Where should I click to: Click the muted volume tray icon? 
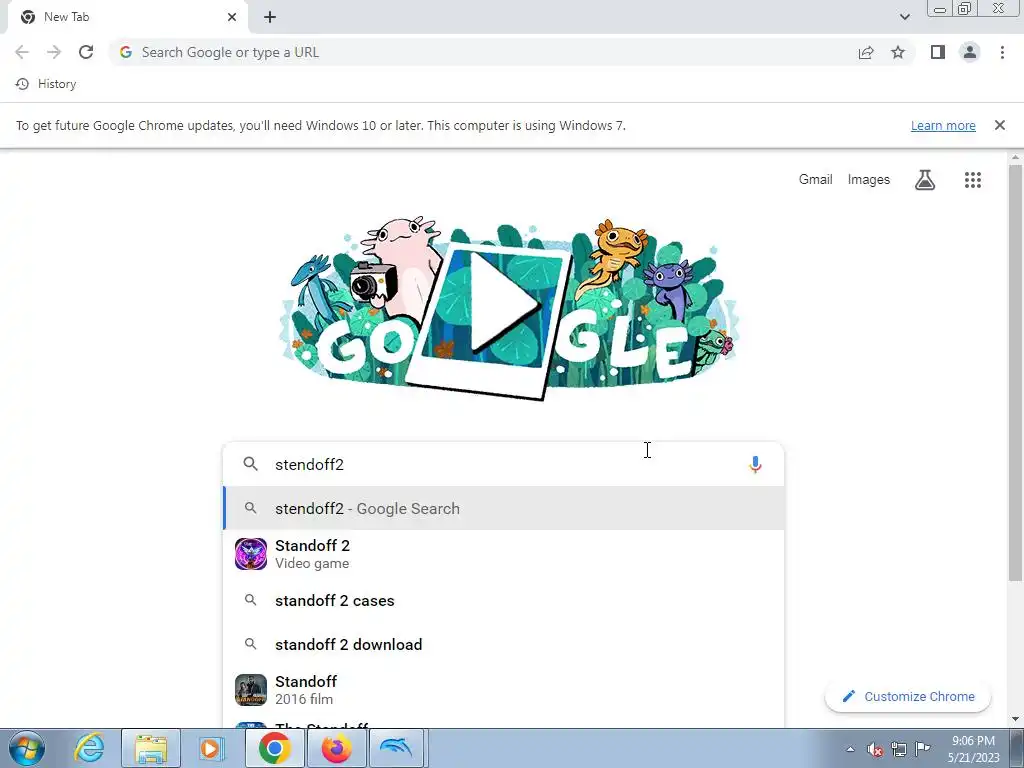(x=875, y=749)
